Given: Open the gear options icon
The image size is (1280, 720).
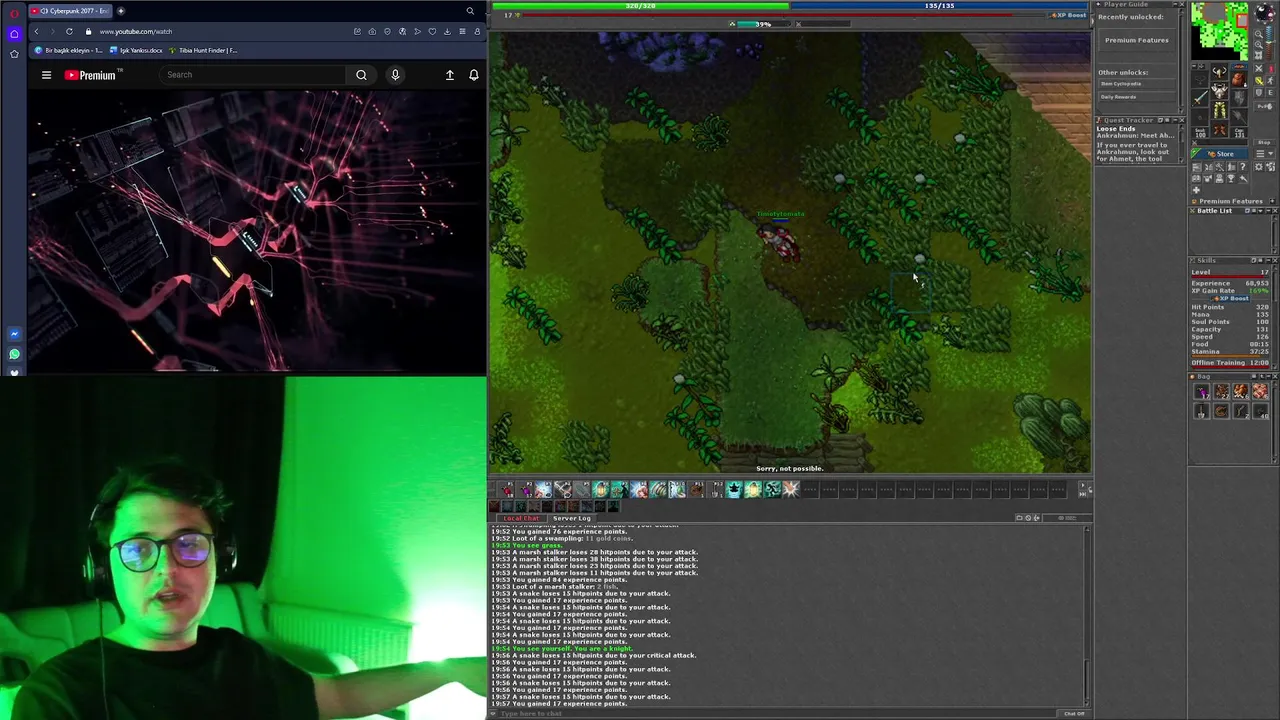Looking at the screenshot, I should [1259, 167].
